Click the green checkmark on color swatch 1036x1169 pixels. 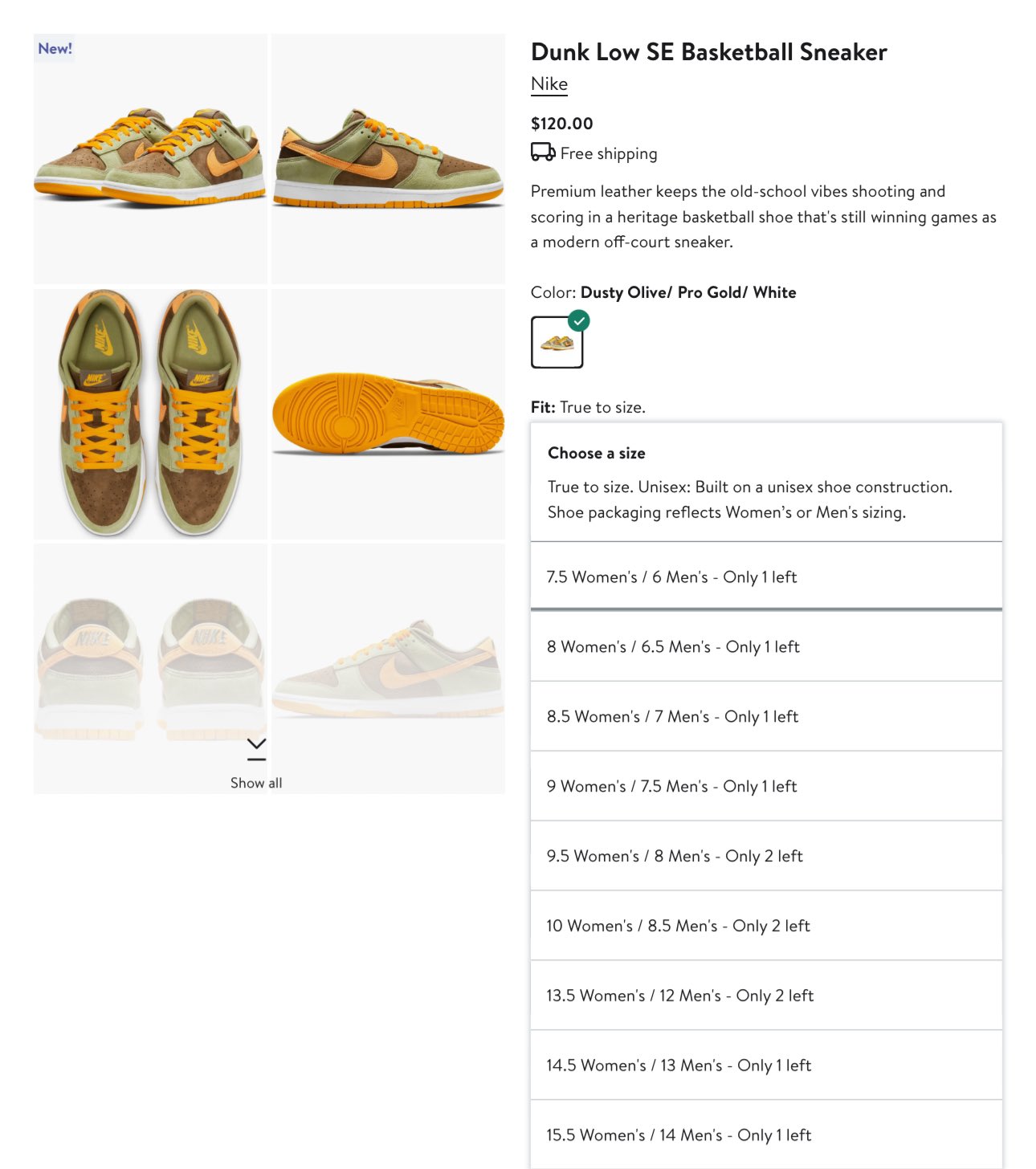tap(579, 320)
